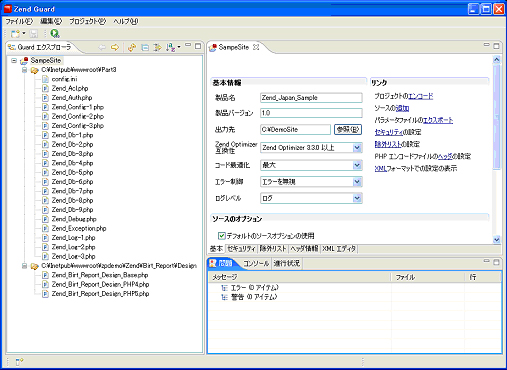Image resolution: width=507 pixels, height=370 pixels.
Task: Click the ソースの追加 link
Action: click(402, 108)
